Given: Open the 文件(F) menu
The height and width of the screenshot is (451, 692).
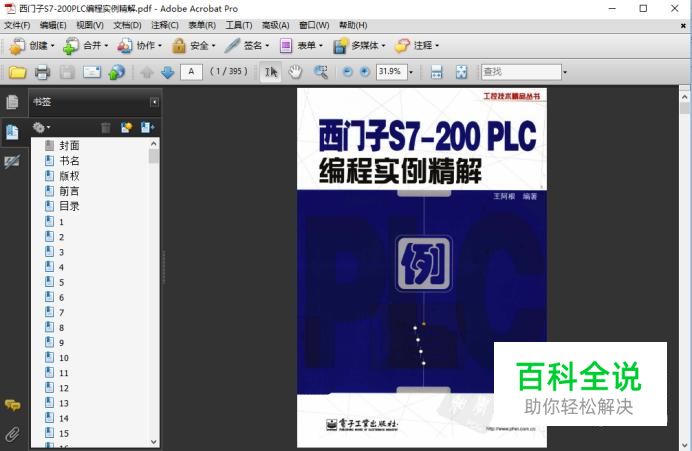Looking at the screenshot, I should pyautogui.click(x=17, y=25).
